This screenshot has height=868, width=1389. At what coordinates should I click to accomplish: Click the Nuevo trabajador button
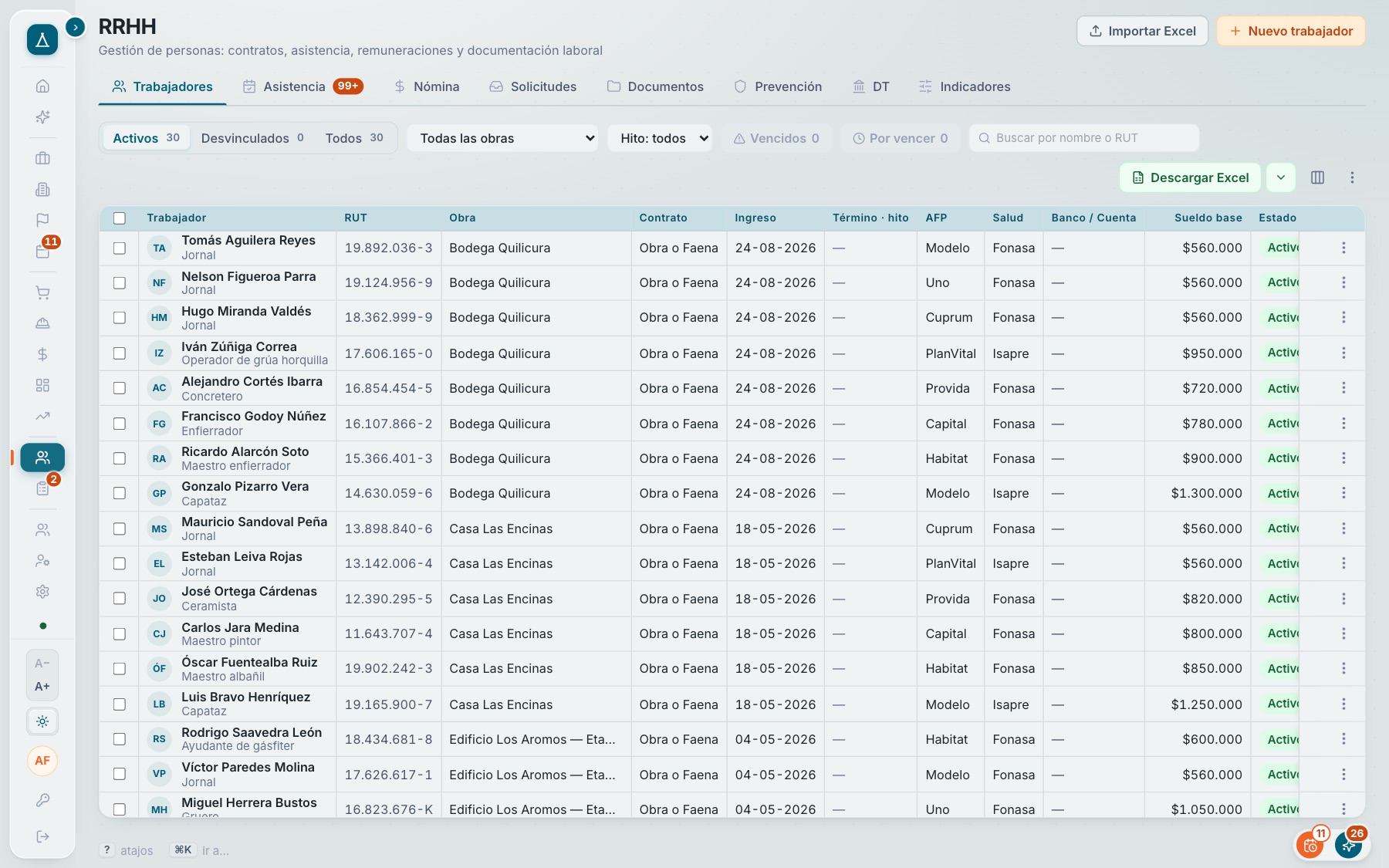tap(1291, 31)
